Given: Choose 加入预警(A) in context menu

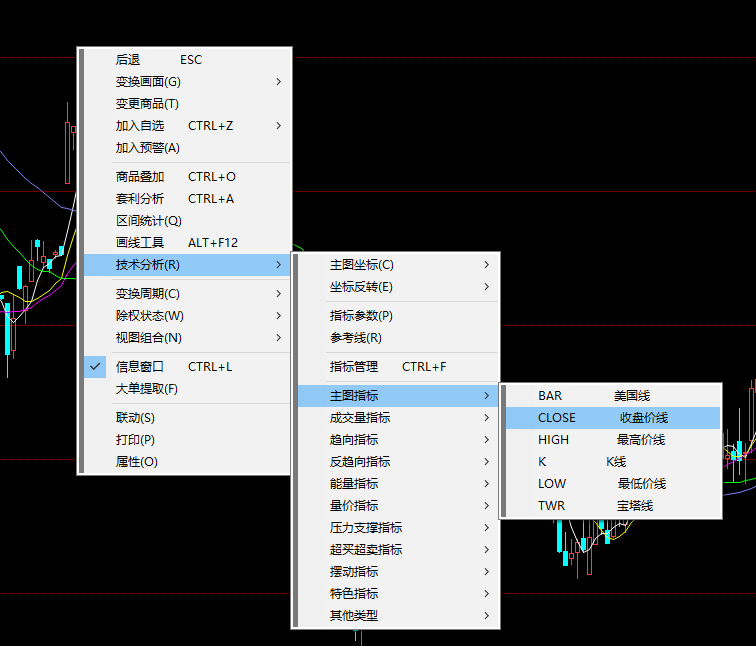Looking at the screenshot, I should [148, 148].
